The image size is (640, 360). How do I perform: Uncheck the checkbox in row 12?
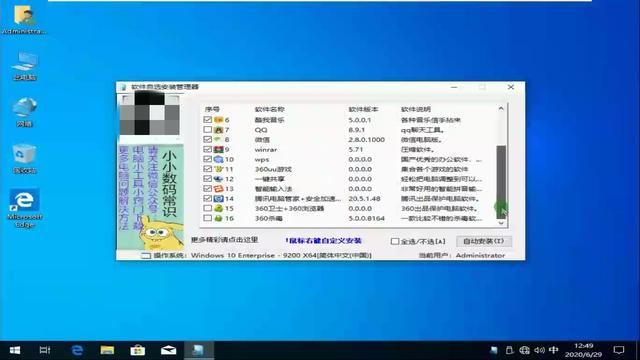pyautogui.click(x=207, y=179)
